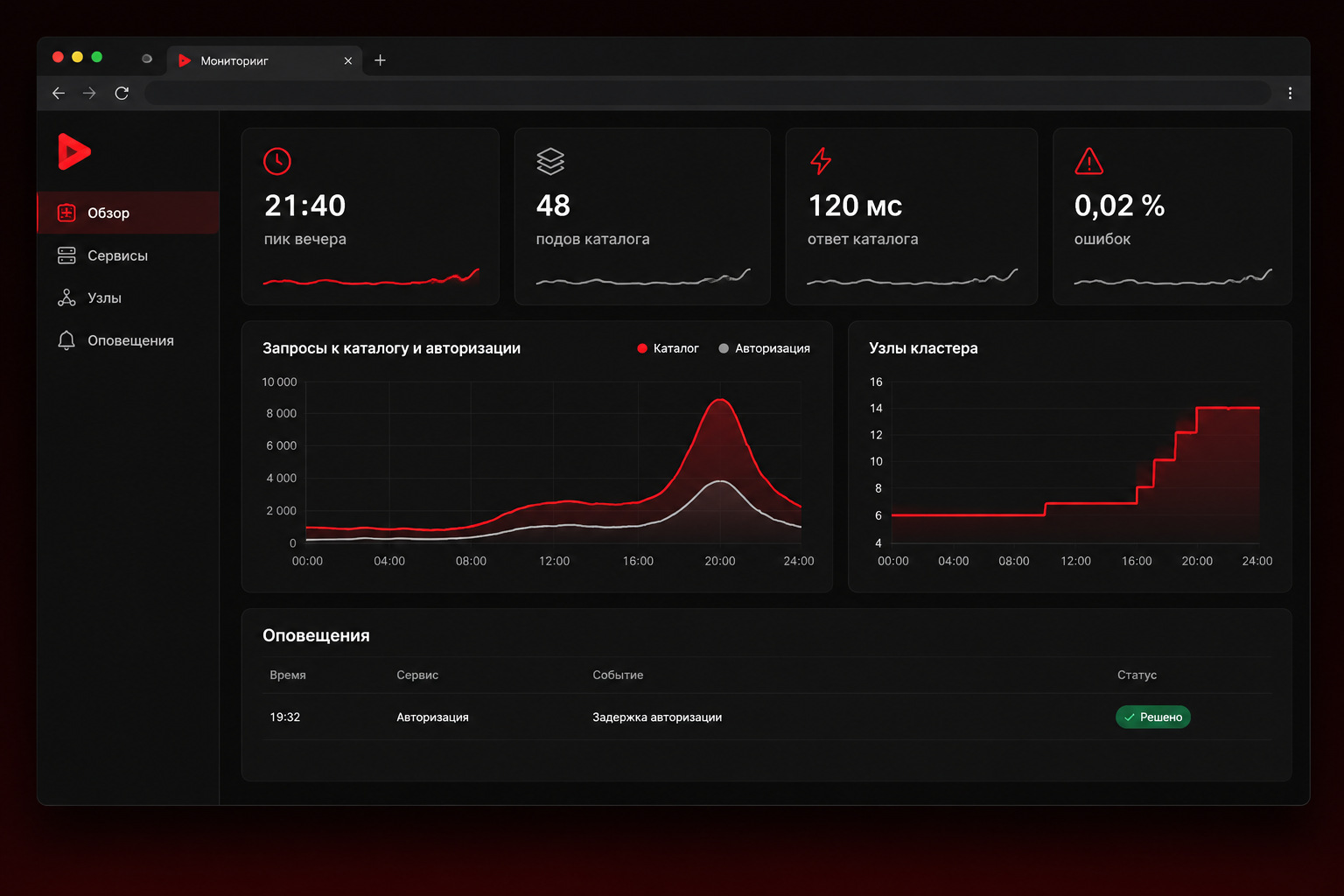Screen dimensions: 1344x896
Task: Click the Сервисы server icon
Action: (66, 255)
